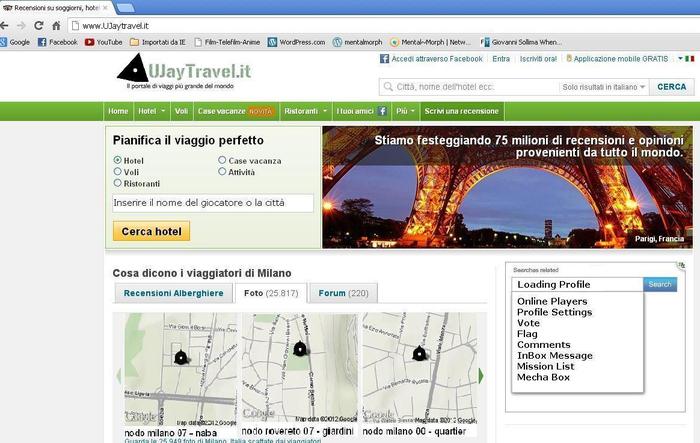Select Comments in suggestion list
The width and height of the screenshot is (700, 443).
[544, 345]
